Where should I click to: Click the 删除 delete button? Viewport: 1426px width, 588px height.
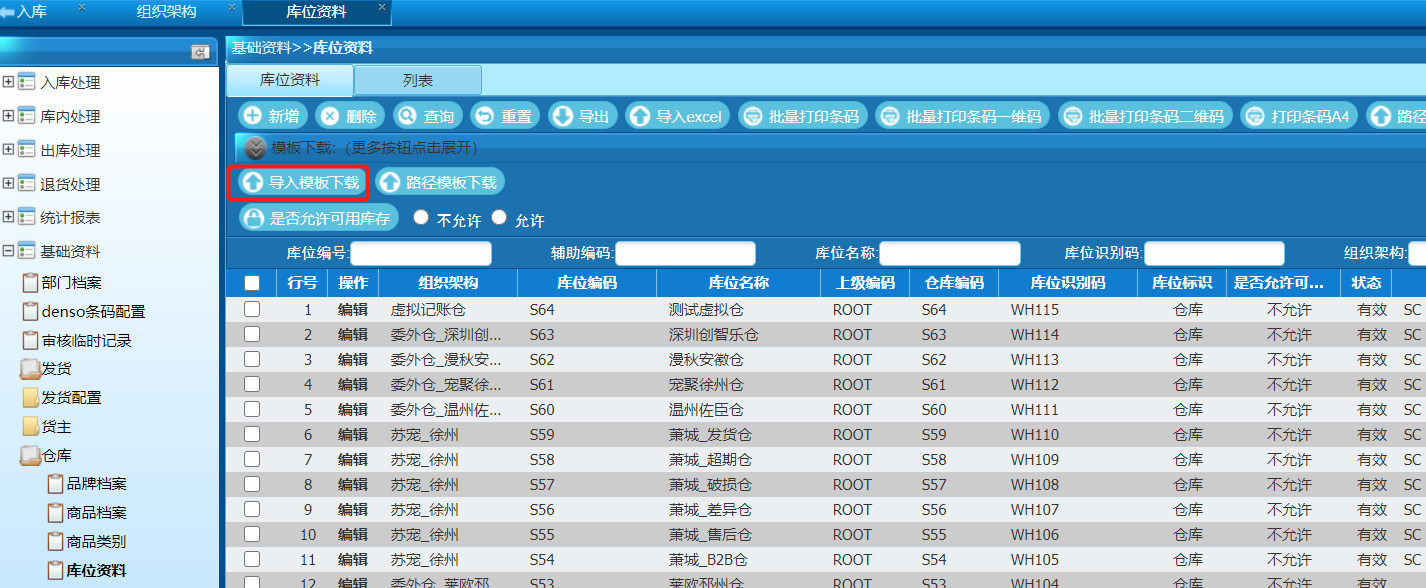350,116
